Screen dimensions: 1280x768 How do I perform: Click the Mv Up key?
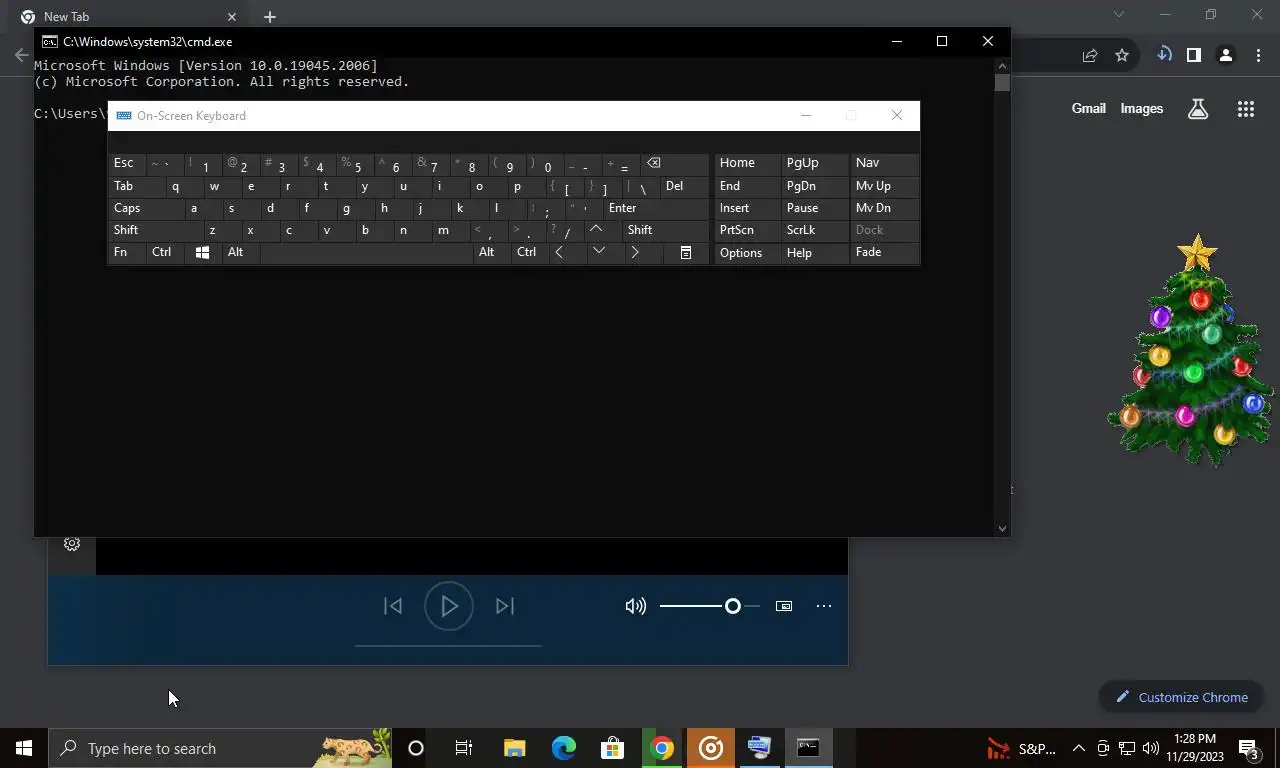(884, 186)
